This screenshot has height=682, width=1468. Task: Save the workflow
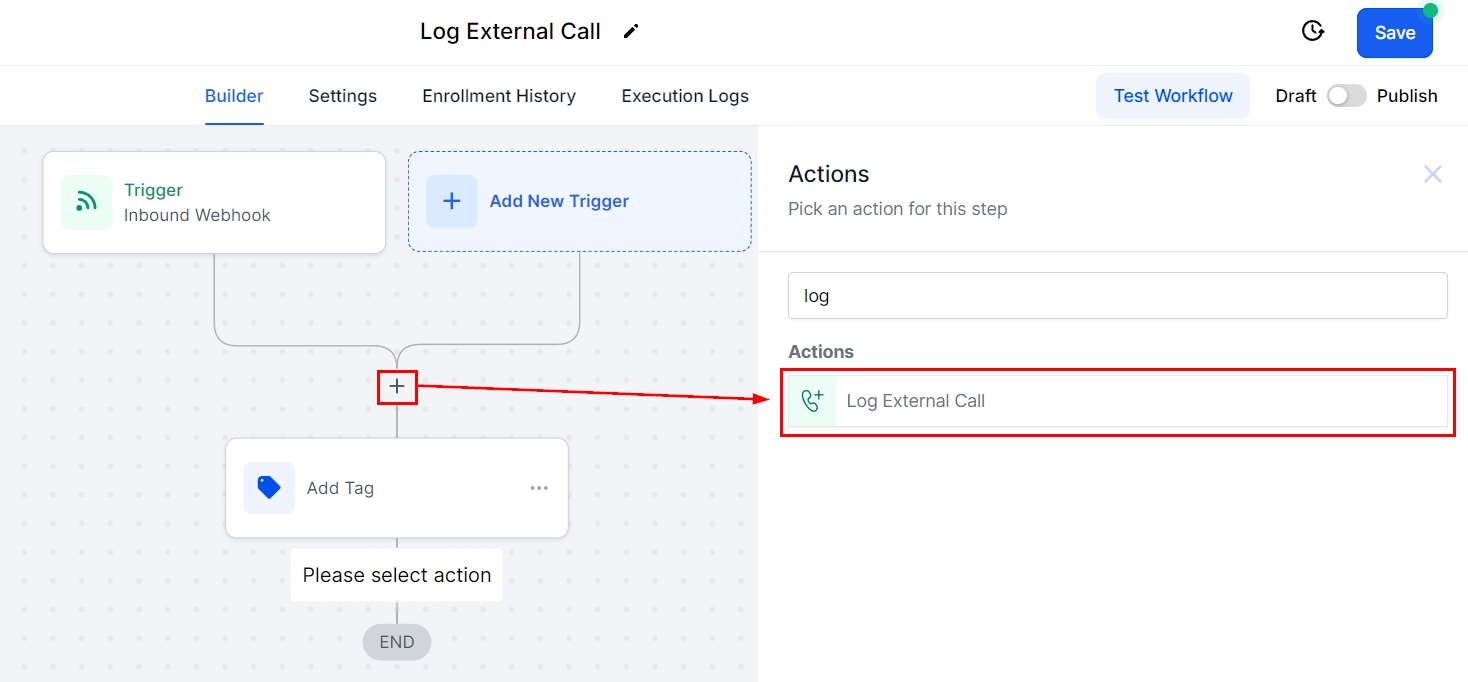pyautogui.click(x=1394, y=33)
